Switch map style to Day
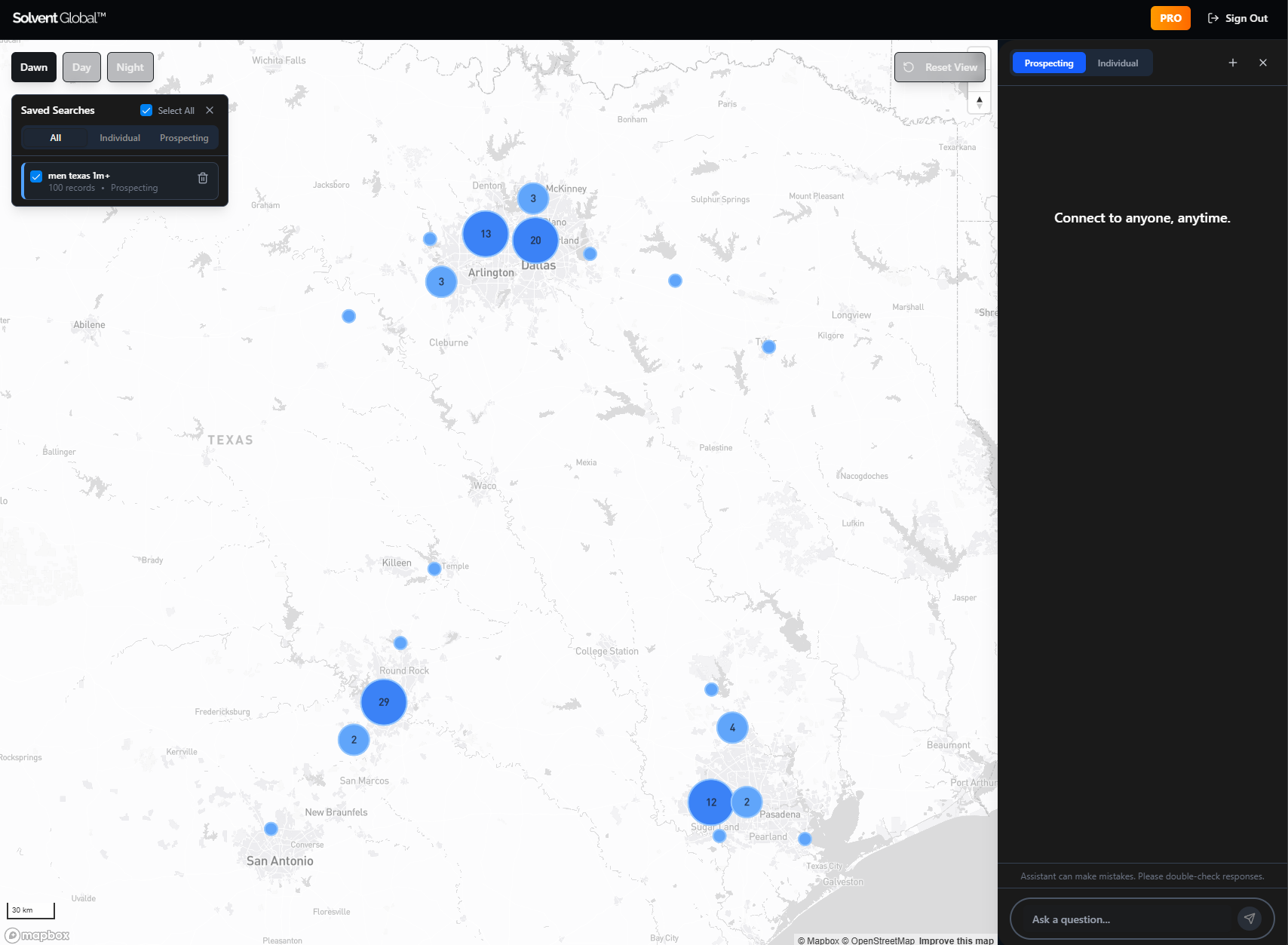The image size is (1288, 945). (x=81, y=67)
